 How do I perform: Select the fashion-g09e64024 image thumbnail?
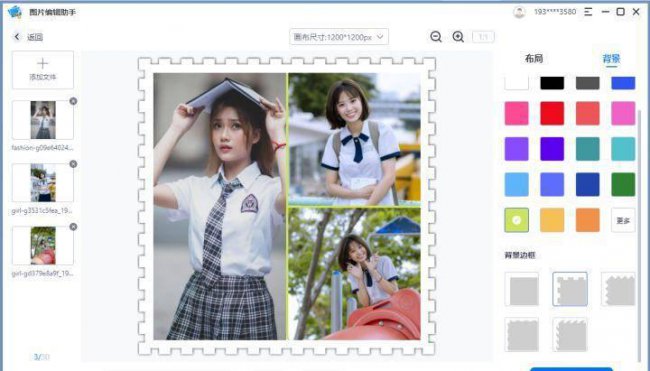pyautogui.click(x=43, y=120)
